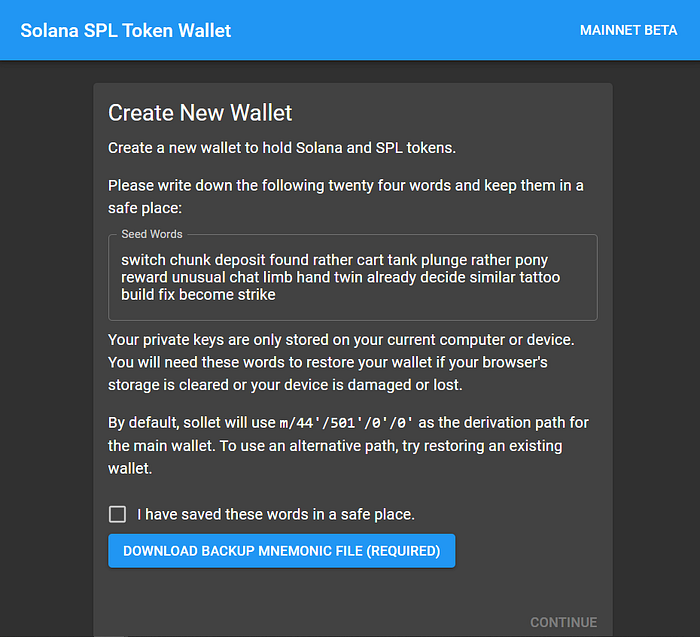Click the Create New Wallet heading
This screenshot has height=637, width=700.
coord(200,112)
